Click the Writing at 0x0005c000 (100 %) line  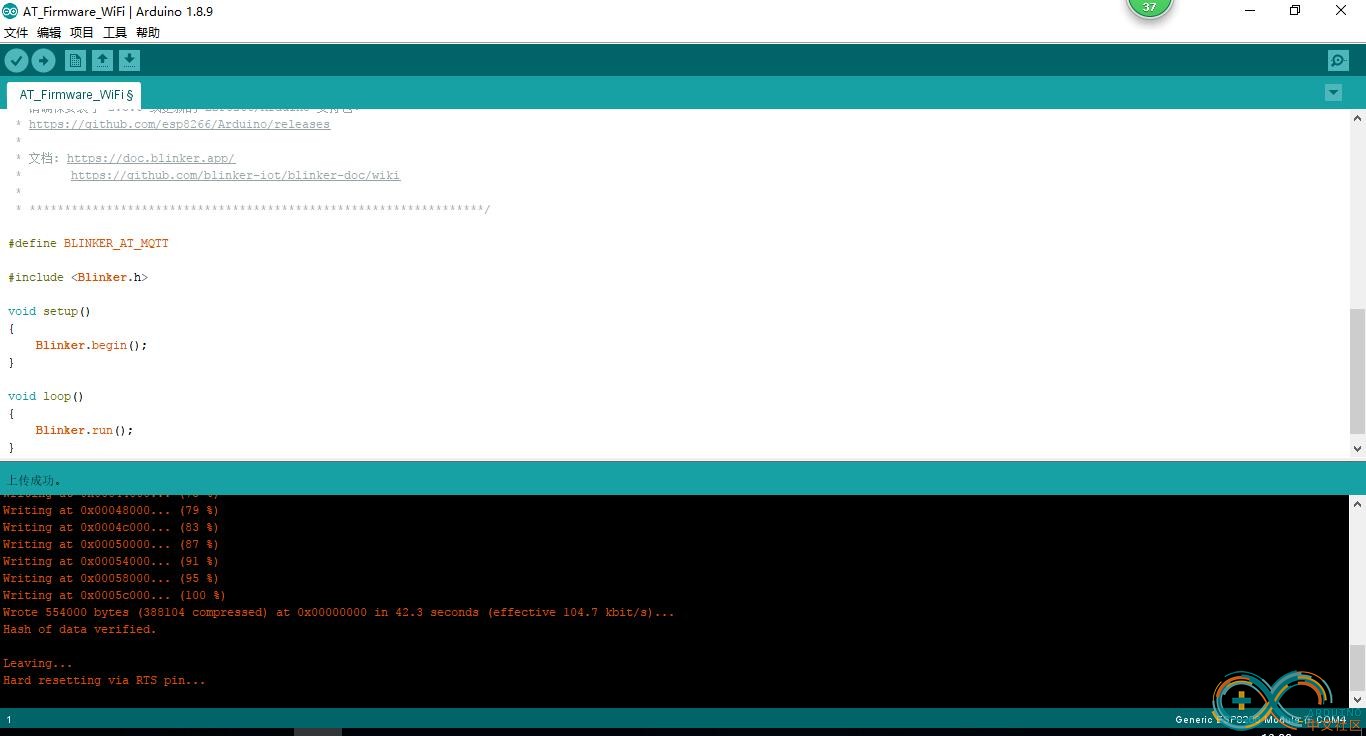pyautogui.click(x=114, y=595)
